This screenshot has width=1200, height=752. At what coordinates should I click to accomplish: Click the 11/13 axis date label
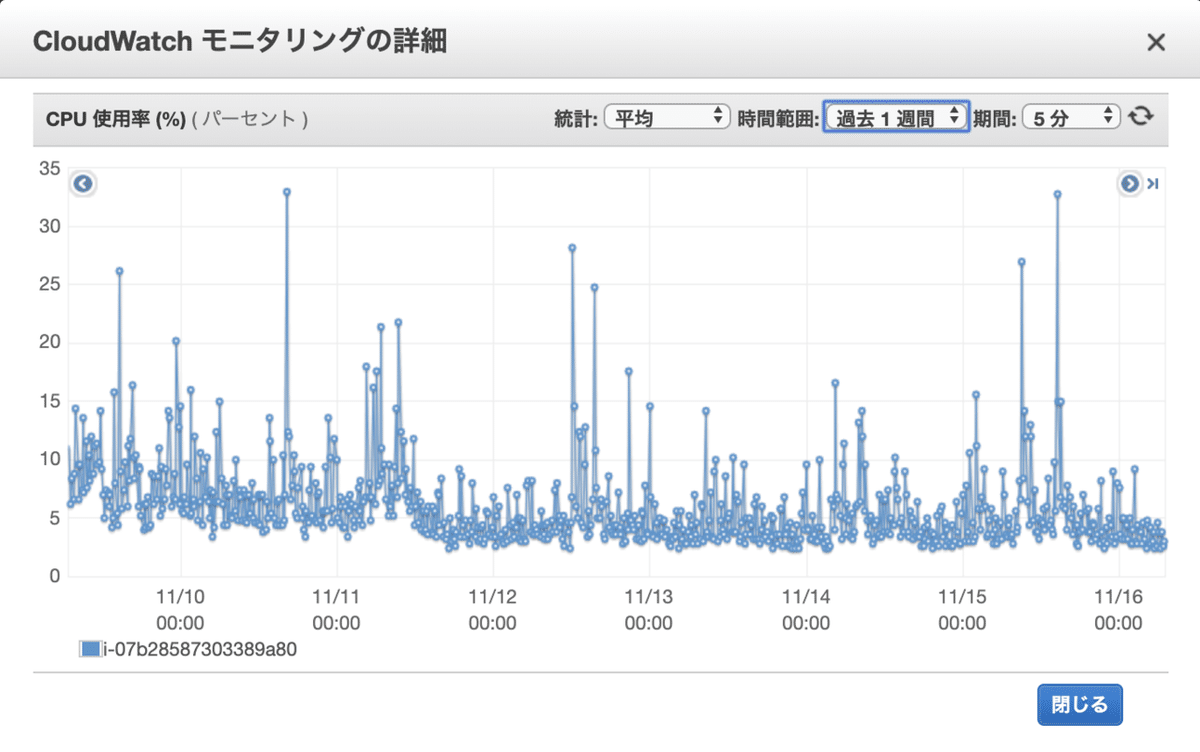coord(648,596)
